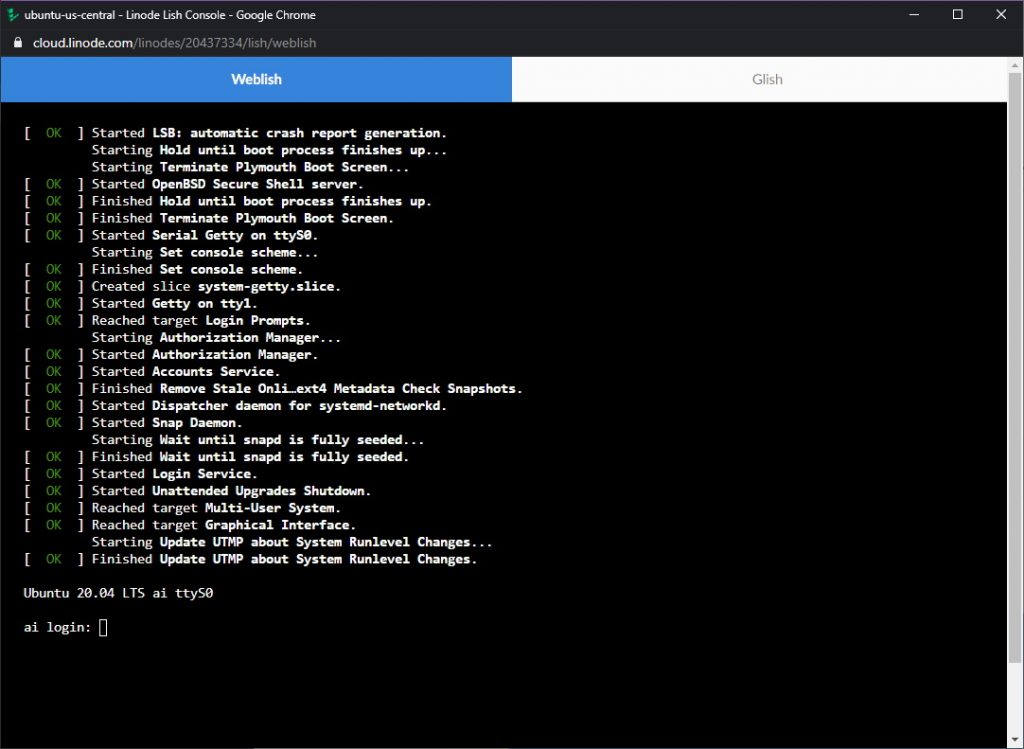Click the line 'Started OpenBSD Secure Shell server.'
The image size is (1024, 749).
click(227, 184)
